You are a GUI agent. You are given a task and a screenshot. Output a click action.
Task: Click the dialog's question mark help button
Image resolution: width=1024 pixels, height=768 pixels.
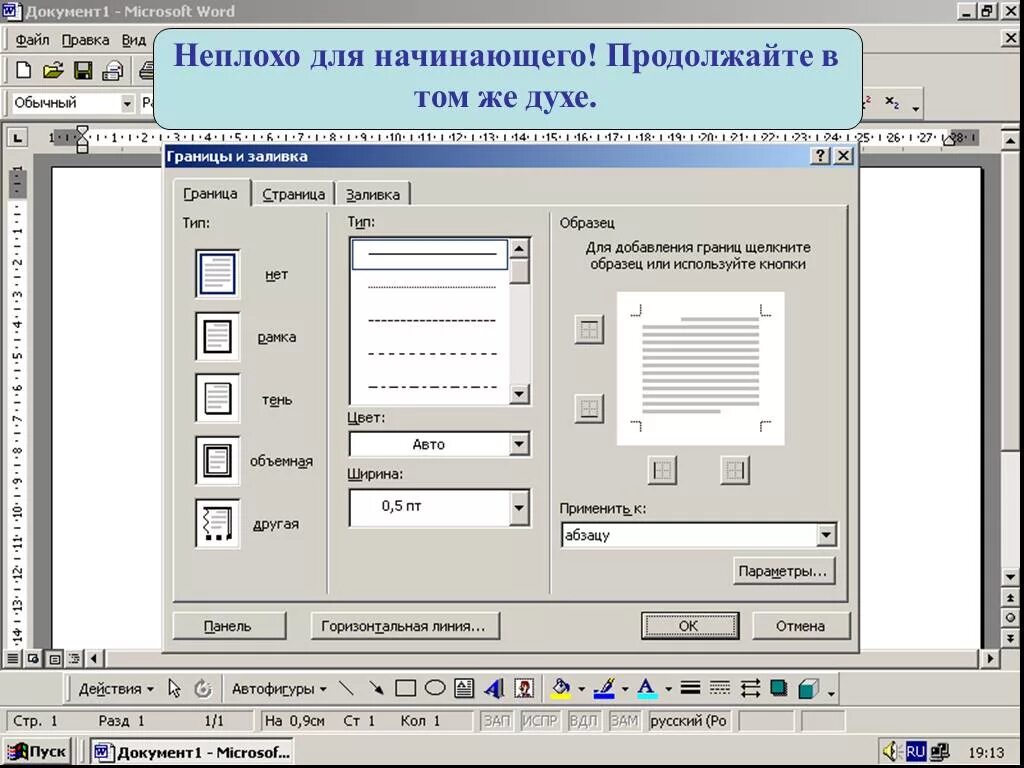[821, 155]
